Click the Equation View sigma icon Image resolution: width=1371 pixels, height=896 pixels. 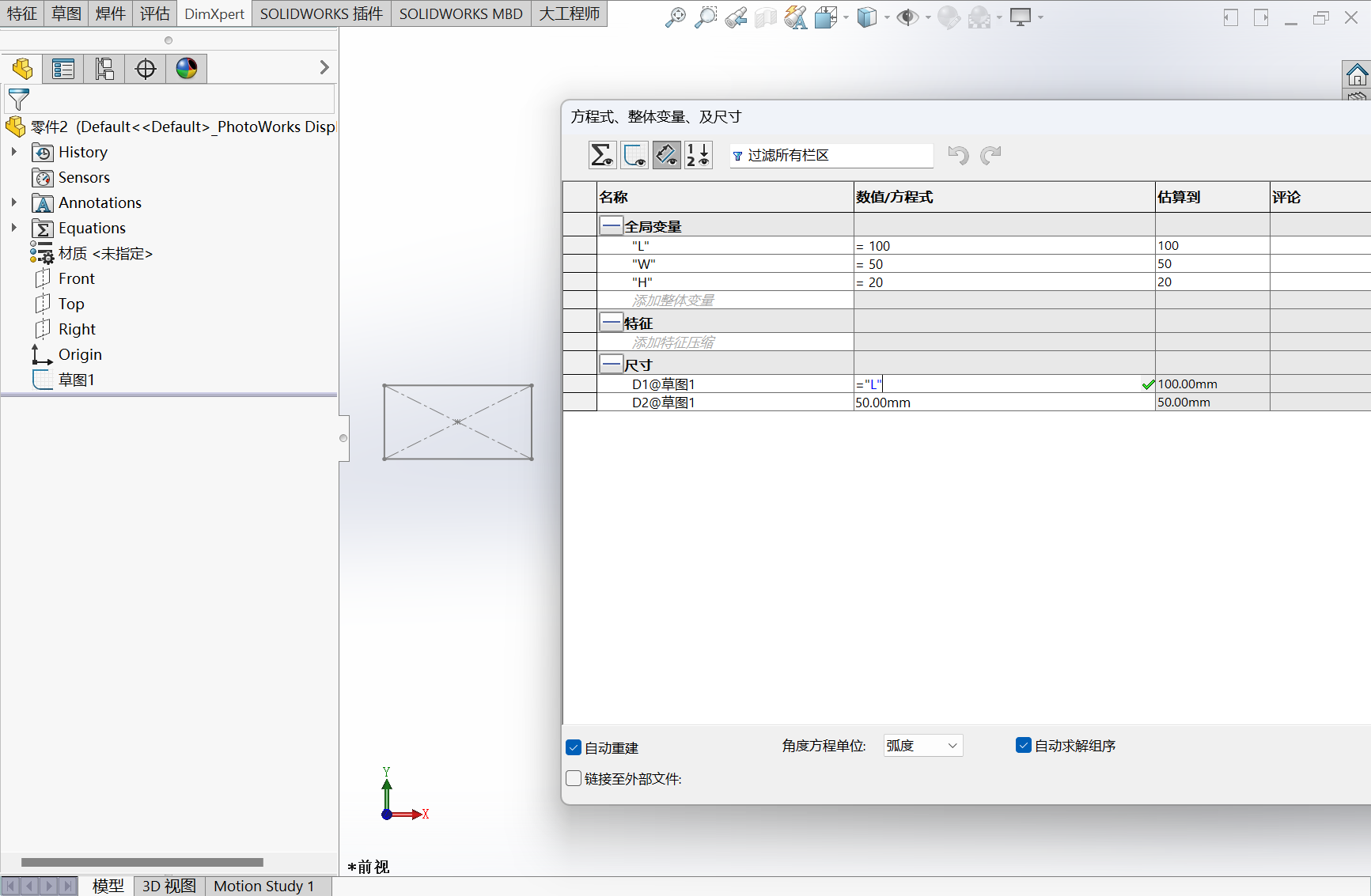click(x=602, y=155)
